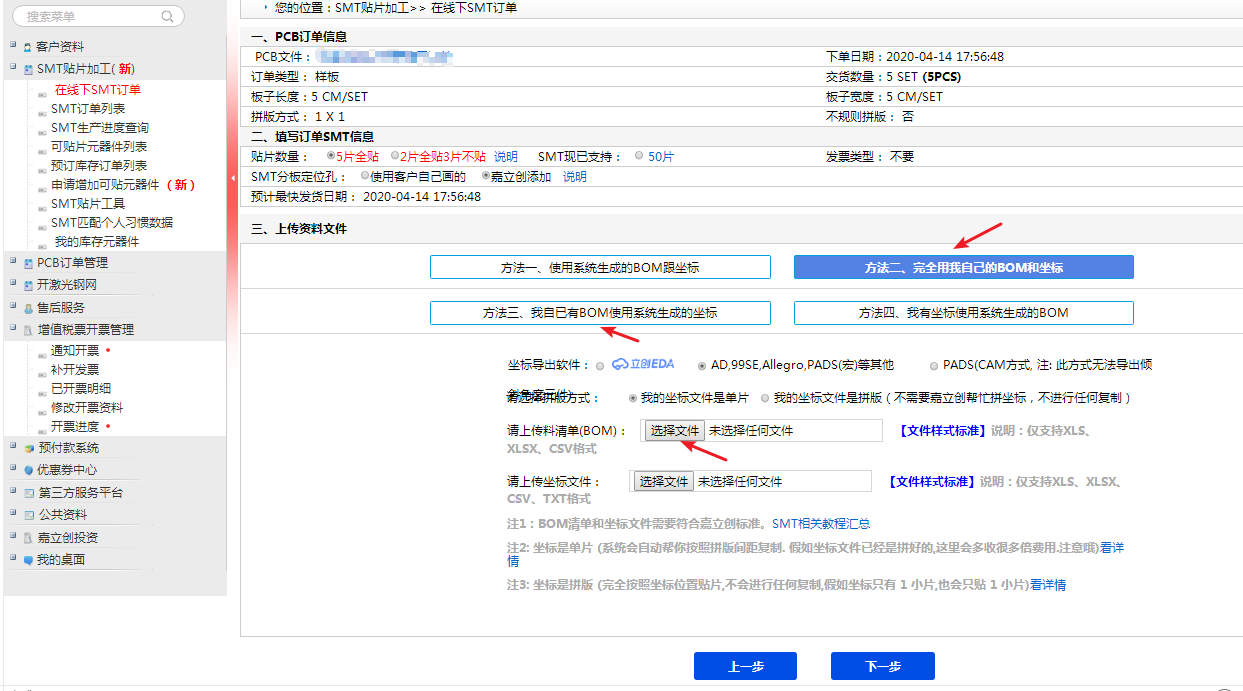Click the 下一步 button
Viewport: 1243px width, 691px height.
[x=882, y=666]
